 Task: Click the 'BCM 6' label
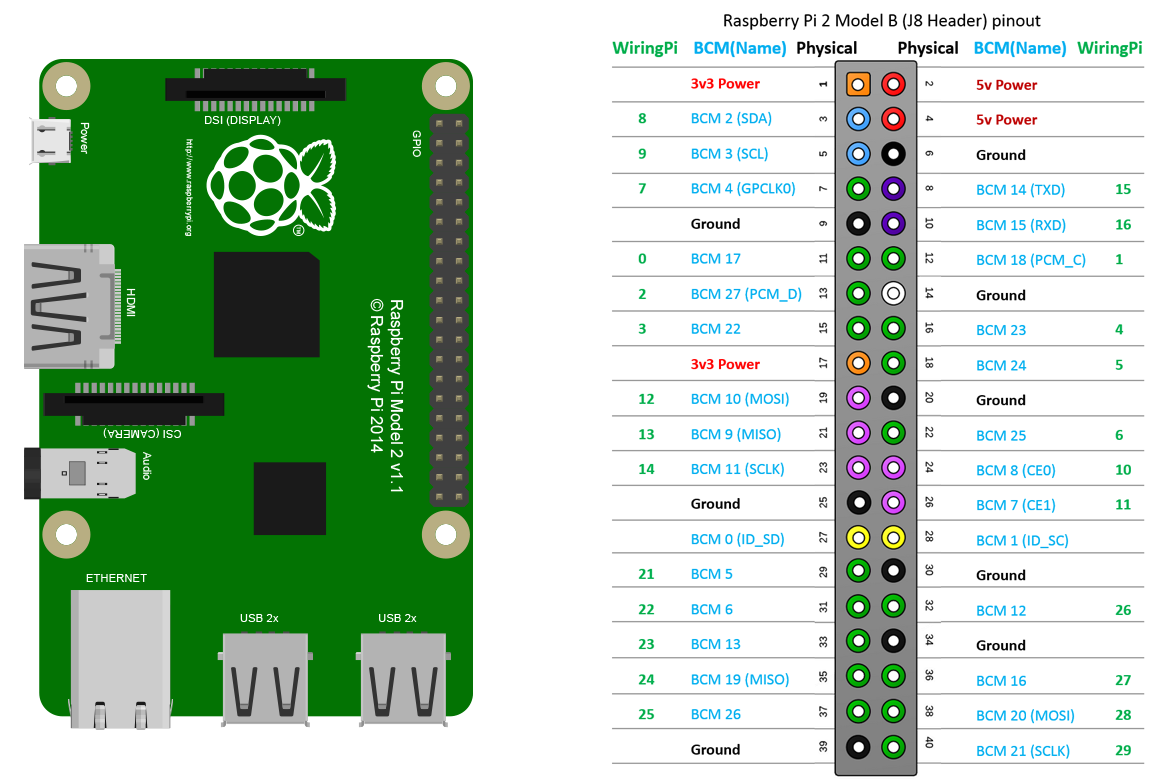(712, 609)
